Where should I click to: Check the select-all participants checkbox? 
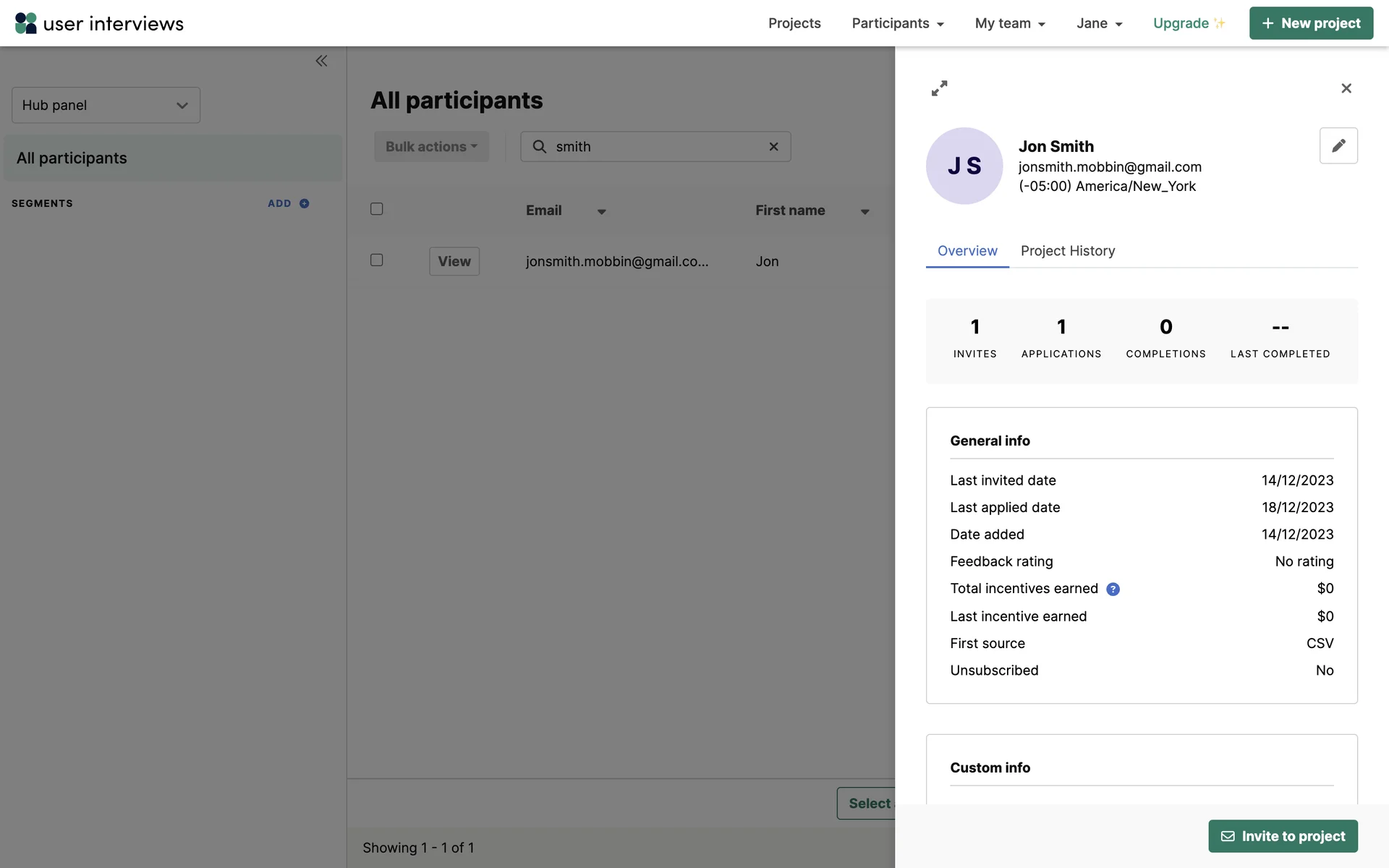point(377,209)
